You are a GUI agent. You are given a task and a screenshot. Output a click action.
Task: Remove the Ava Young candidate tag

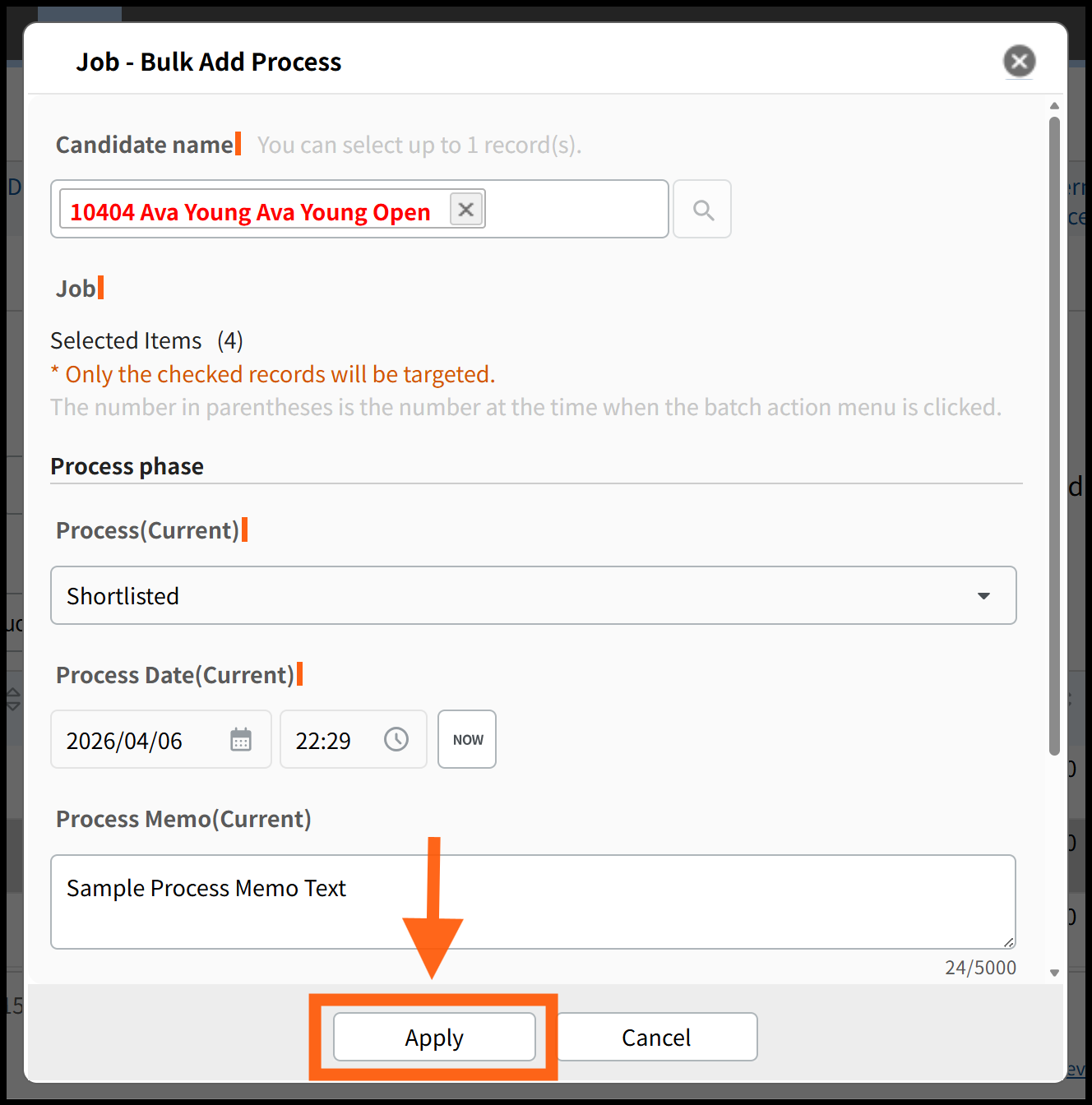(465, 210)
